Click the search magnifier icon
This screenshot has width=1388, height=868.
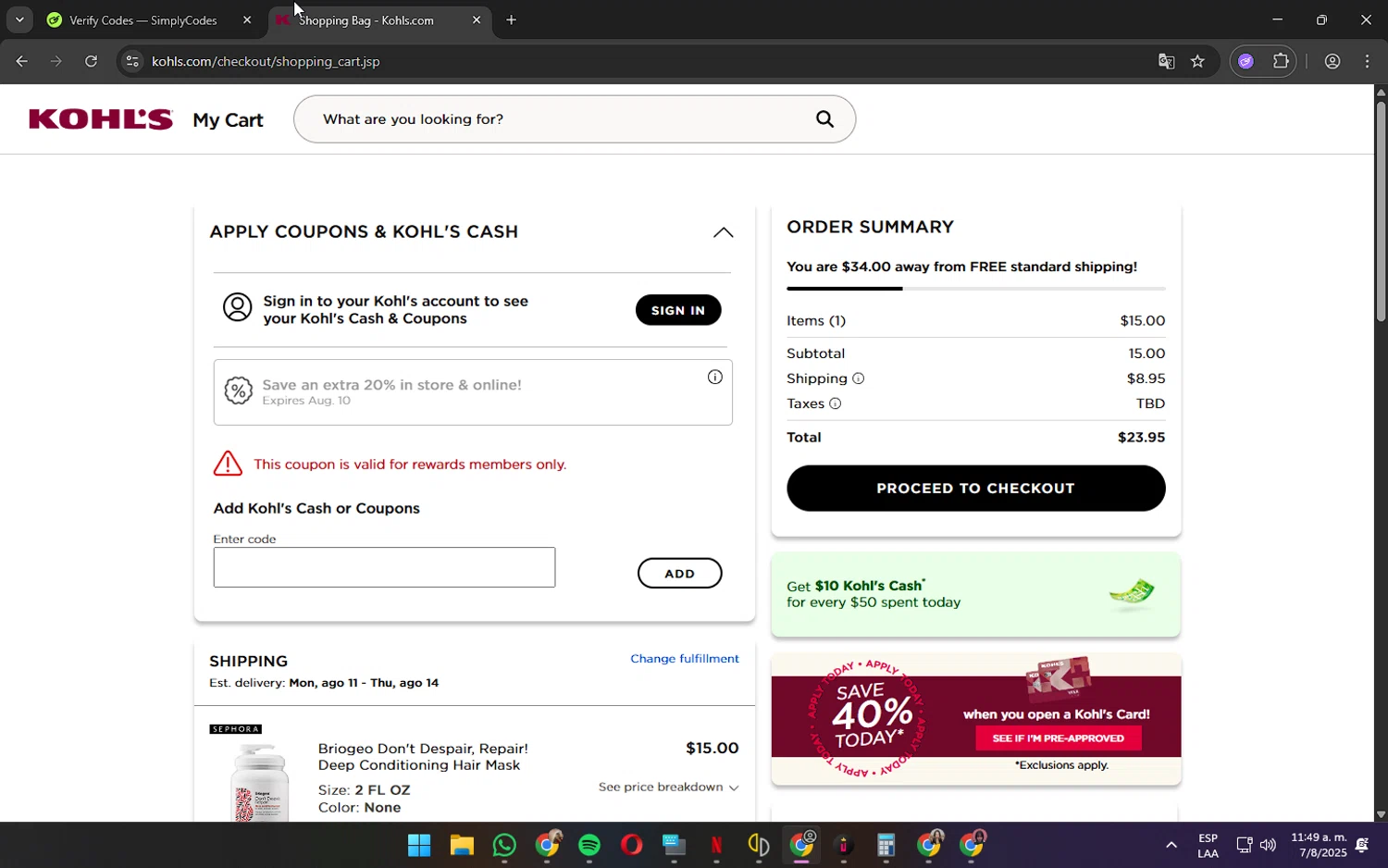point(824,119)
